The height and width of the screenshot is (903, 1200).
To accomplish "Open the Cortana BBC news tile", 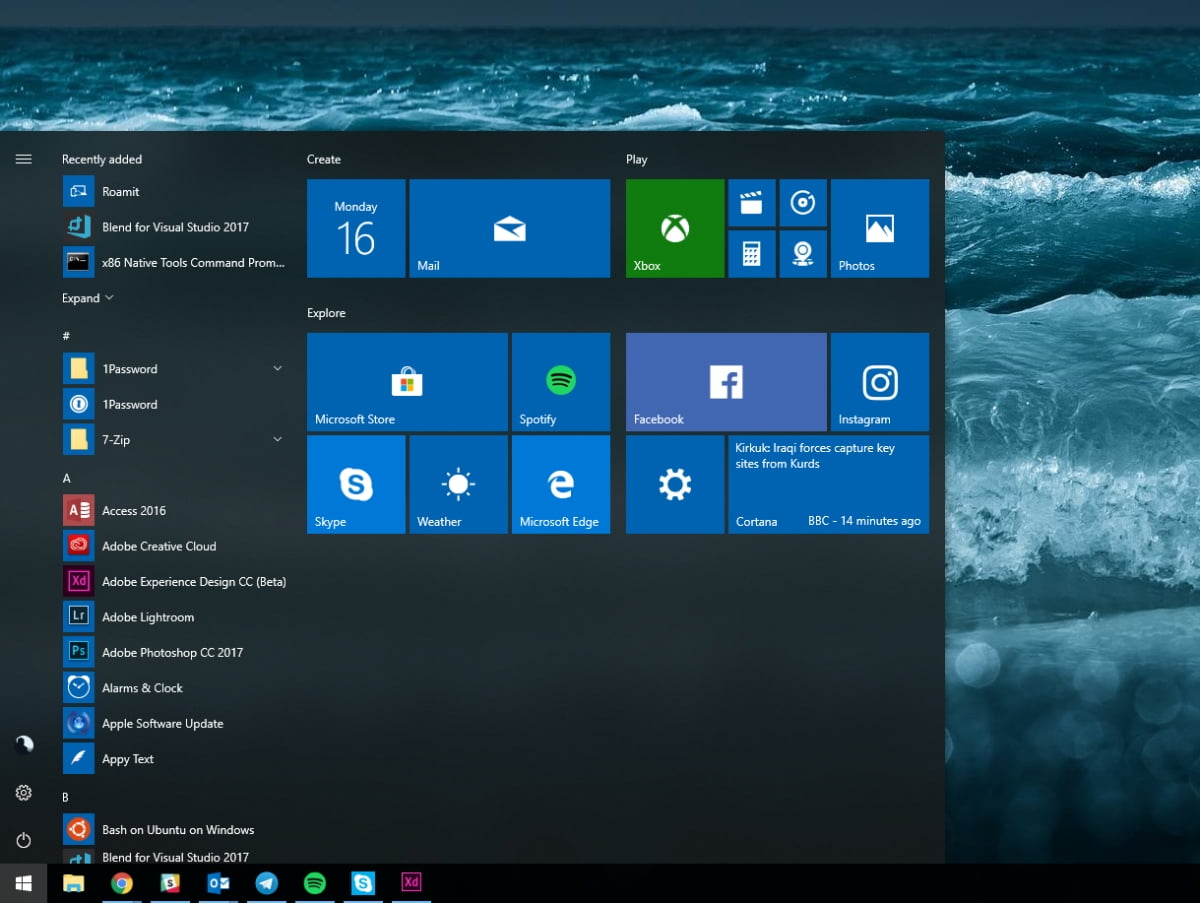I will 828,484.
